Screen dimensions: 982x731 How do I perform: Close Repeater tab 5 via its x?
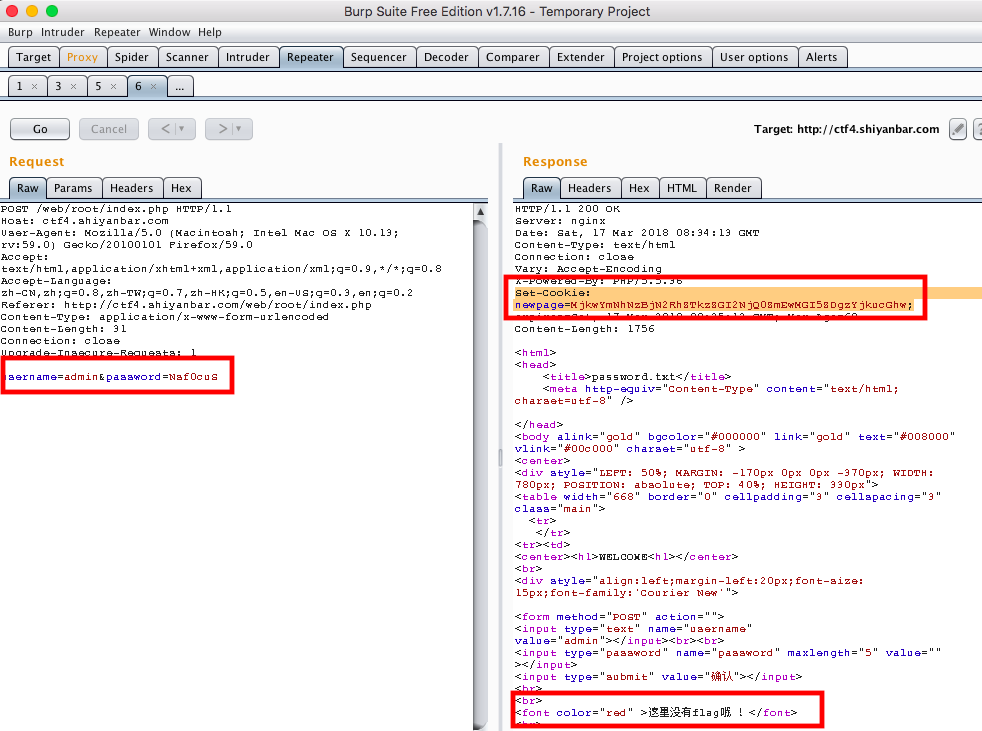[x=113, y=86]
